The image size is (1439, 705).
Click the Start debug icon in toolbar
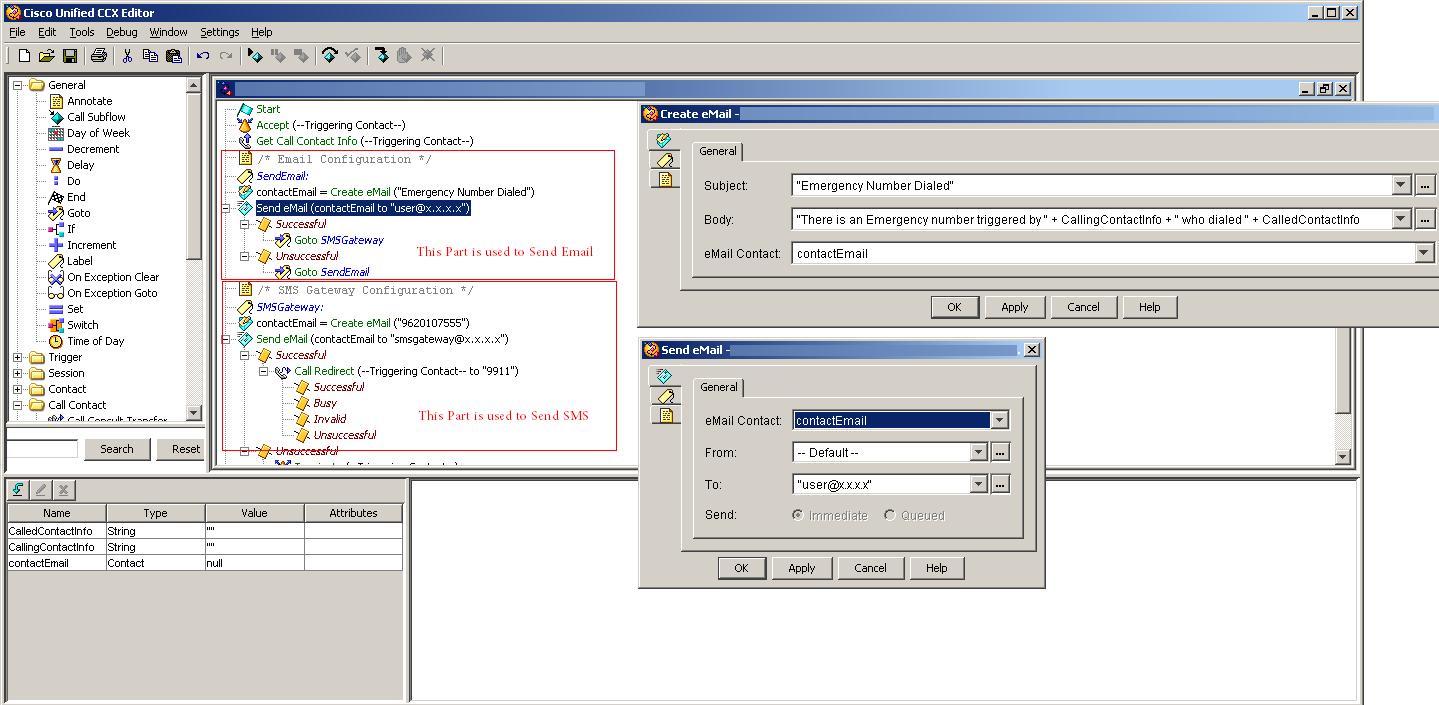click(x=255, y=56)
